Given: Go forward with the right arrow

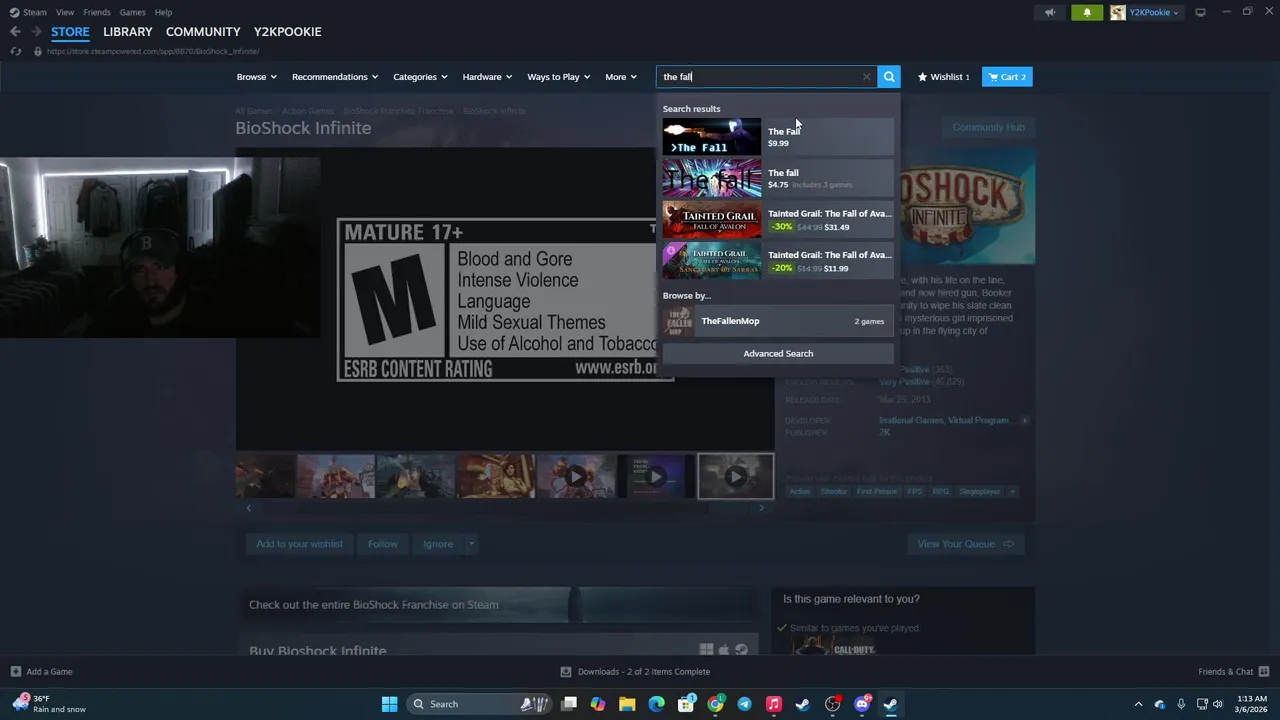Looking at the screenshot, I should coord(36,32).
